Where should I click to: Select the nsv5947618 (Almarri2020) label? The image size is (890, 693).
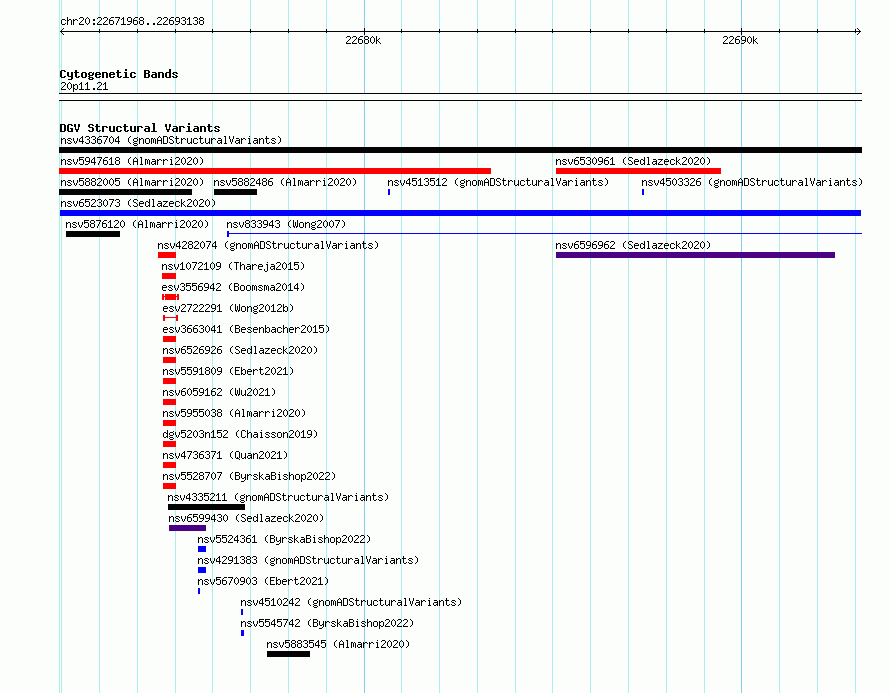point(132,161)
